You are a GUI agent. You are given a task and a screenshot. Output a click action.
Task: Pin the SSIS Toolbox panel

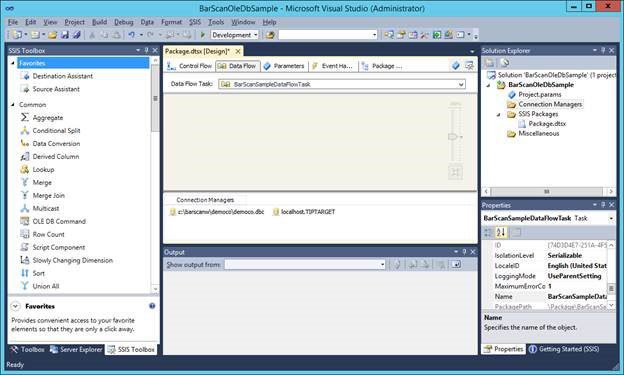[146, 50]
